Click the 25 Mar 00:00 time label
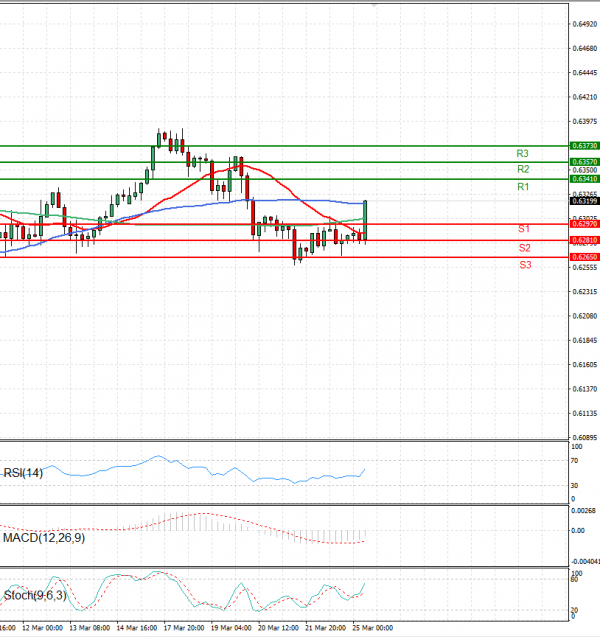 coord(373,628)
